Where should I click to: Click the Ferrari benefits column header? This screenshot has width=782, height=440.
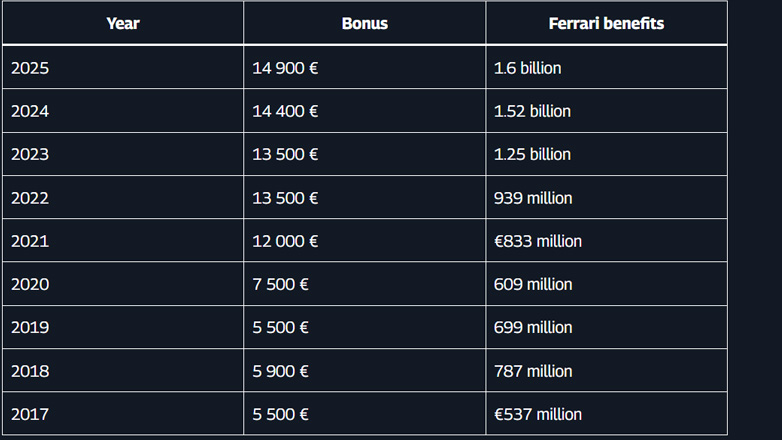click(x=606, y=23)
